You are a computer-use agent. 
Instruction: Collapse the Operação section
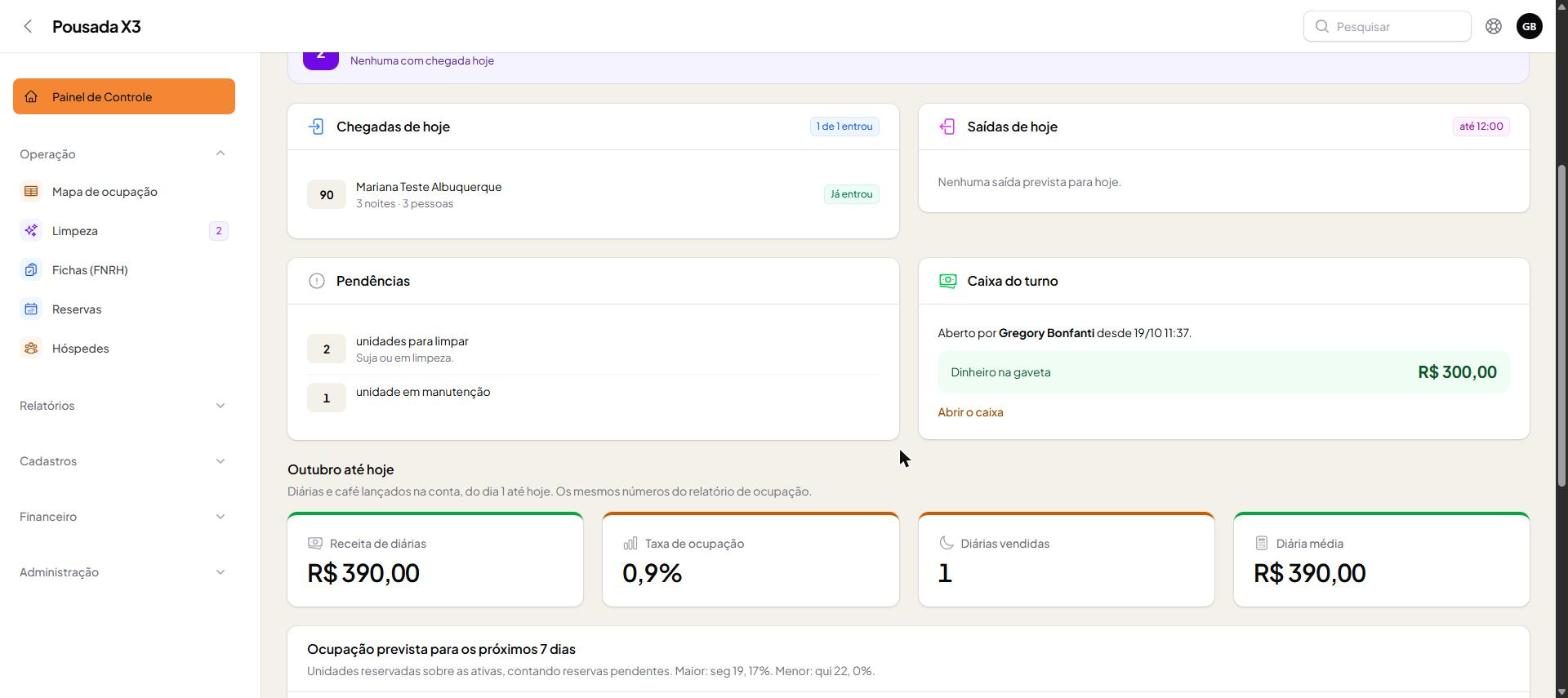point(123,154)
